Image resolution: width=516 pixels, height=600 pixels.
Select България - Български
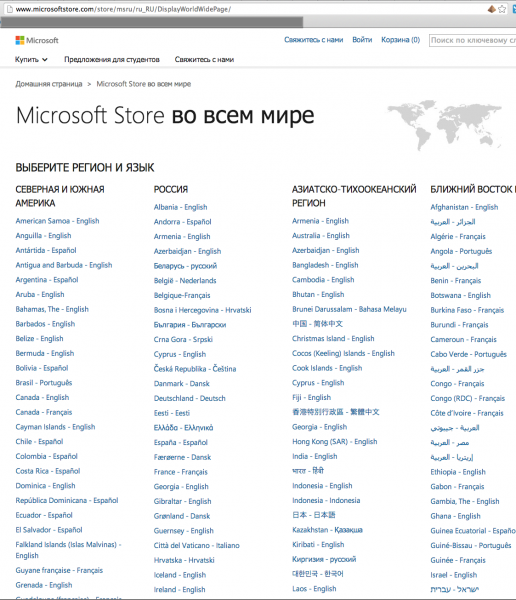click(190, 324)
